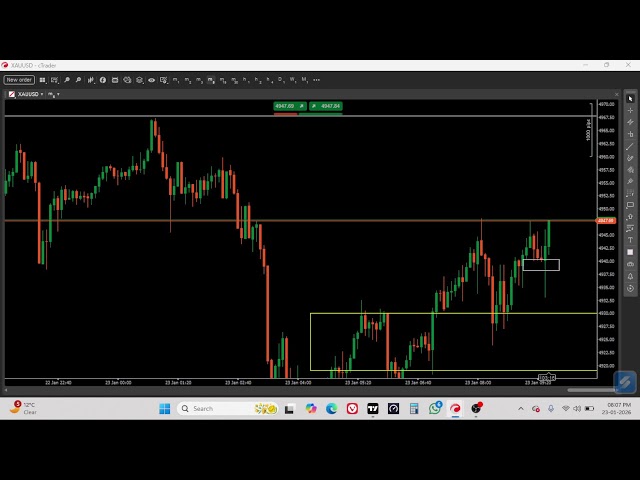Click the sync/rotate icon in drawing toolbar
Image resolution: width=640 pixels, height=480 pixels.
(630, 288)
